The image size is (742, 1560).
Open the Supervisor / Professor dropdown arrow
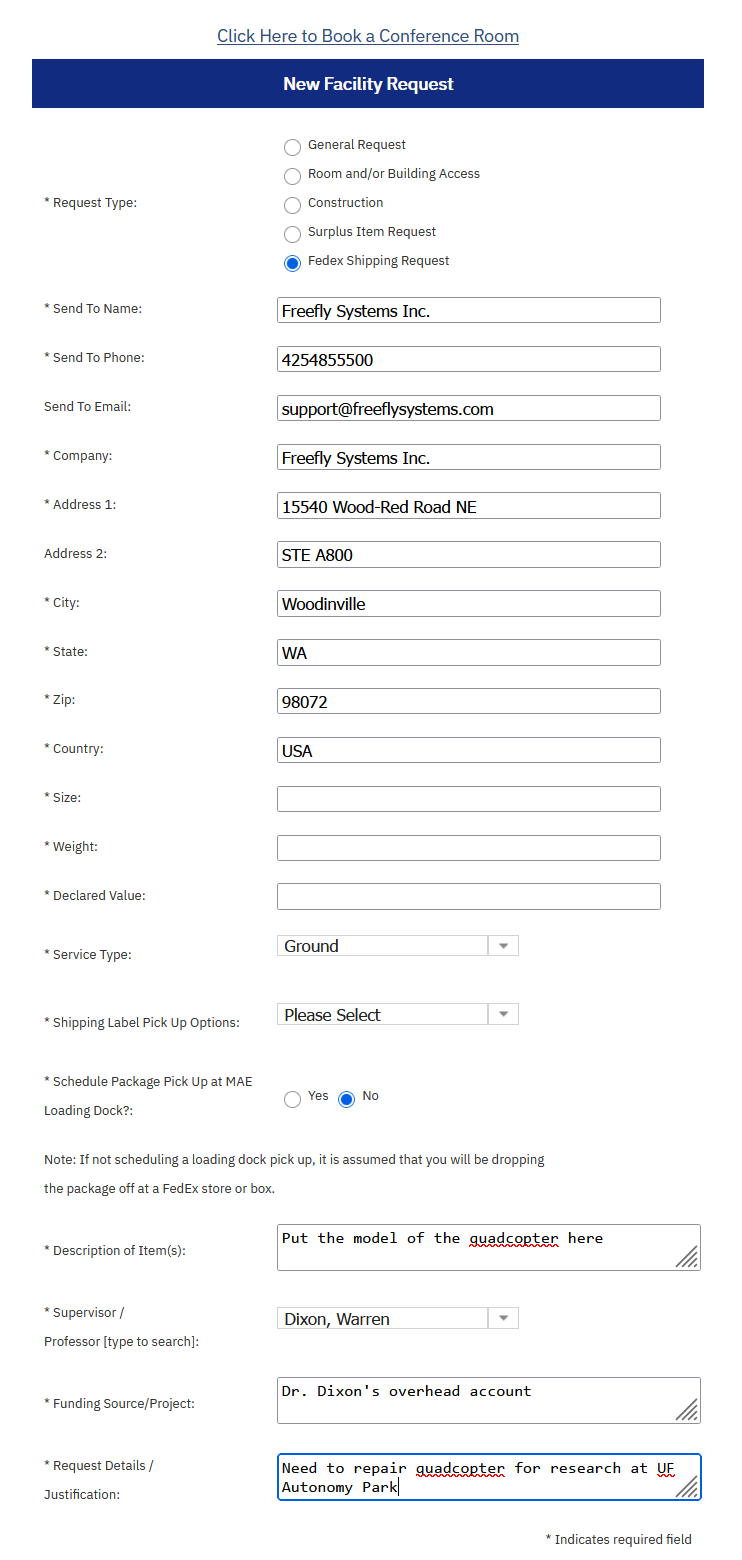tap(503, 1319)
